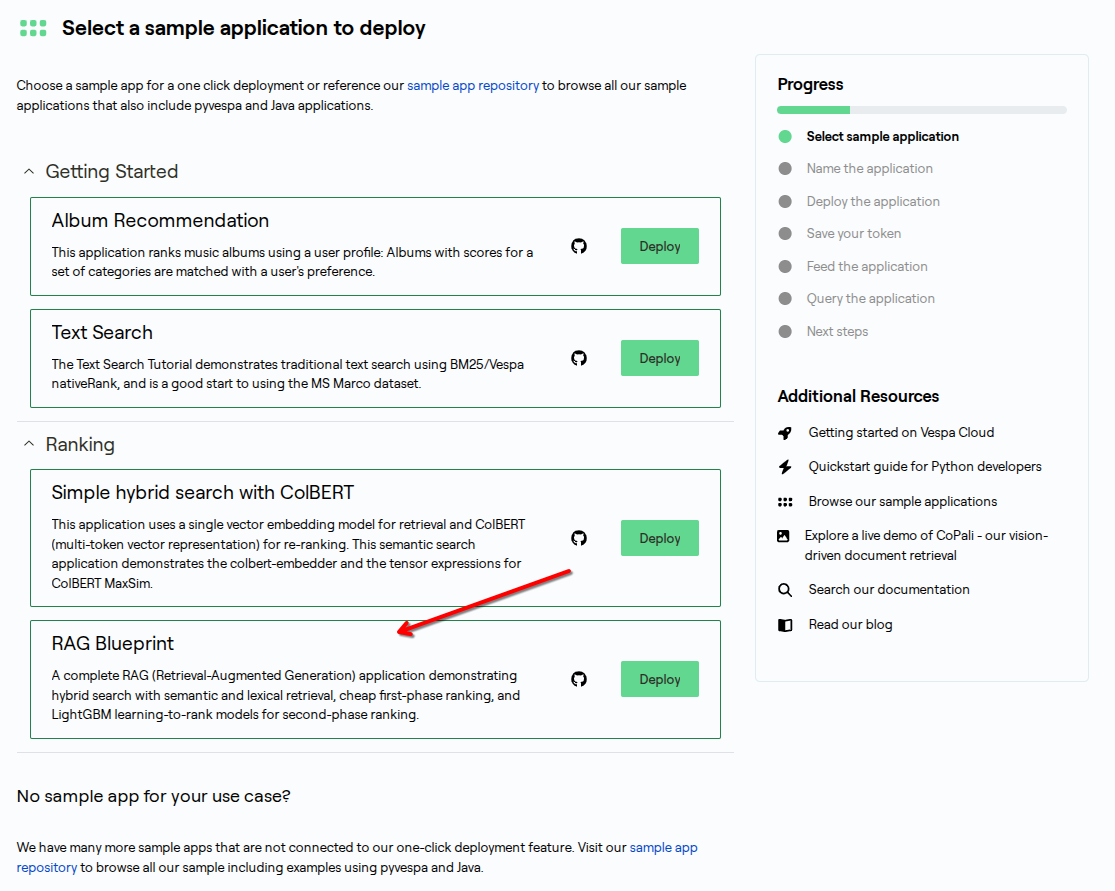Click the image icon beside CoPali demo
This screenshot has height=891, width=1115.
coord(783,536)
